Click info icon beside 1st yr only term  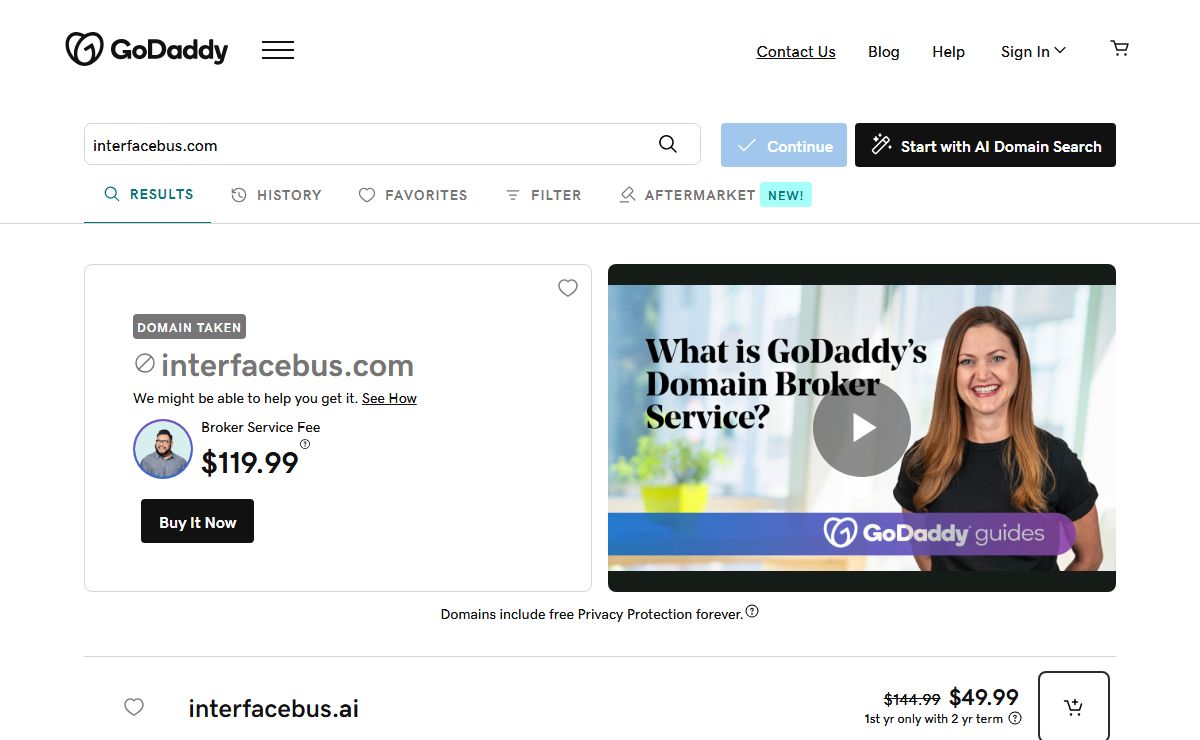[x=1015, y=718]
